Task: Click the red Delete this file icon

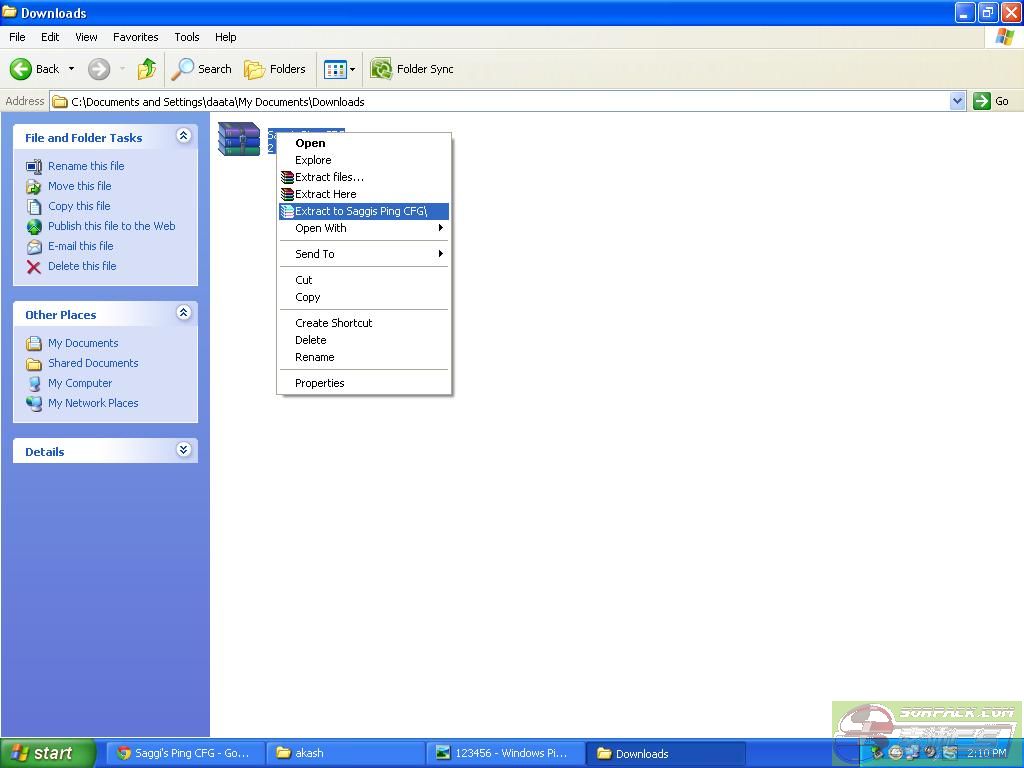Action: pos(34,267)
